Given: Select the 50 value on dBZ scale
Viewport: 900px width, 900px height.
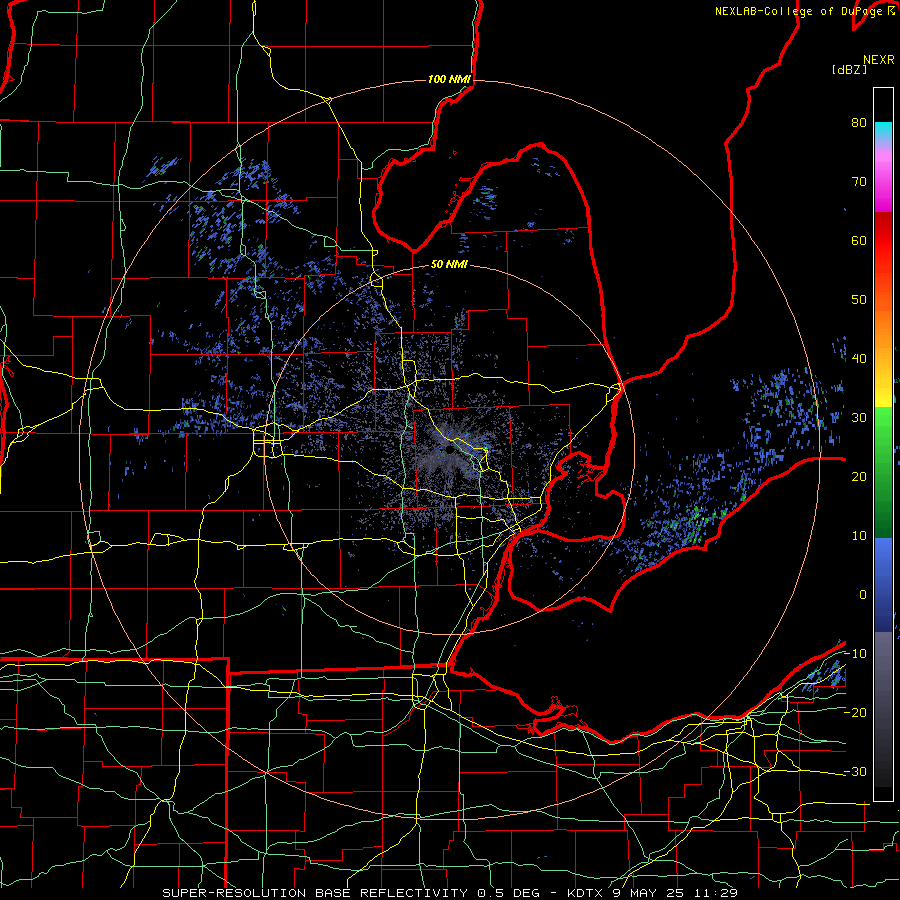Looking at the screenshot, I should click(859, 300).
